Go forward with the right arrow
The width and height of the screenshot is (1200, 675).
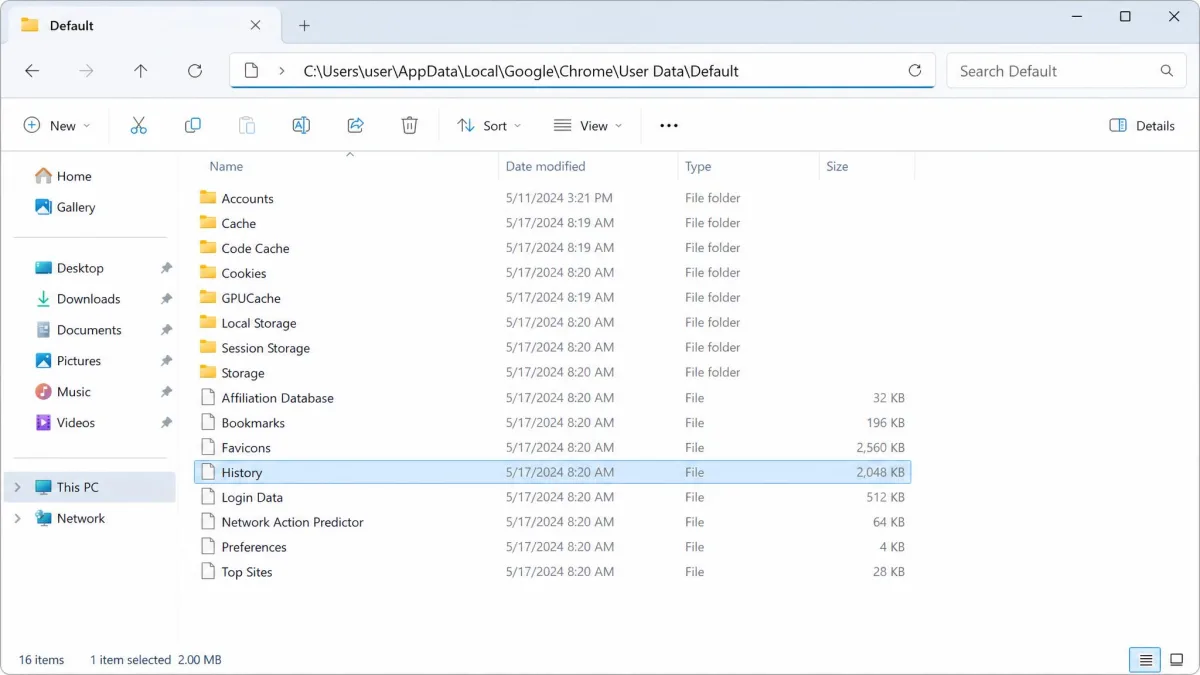(86, 71)
